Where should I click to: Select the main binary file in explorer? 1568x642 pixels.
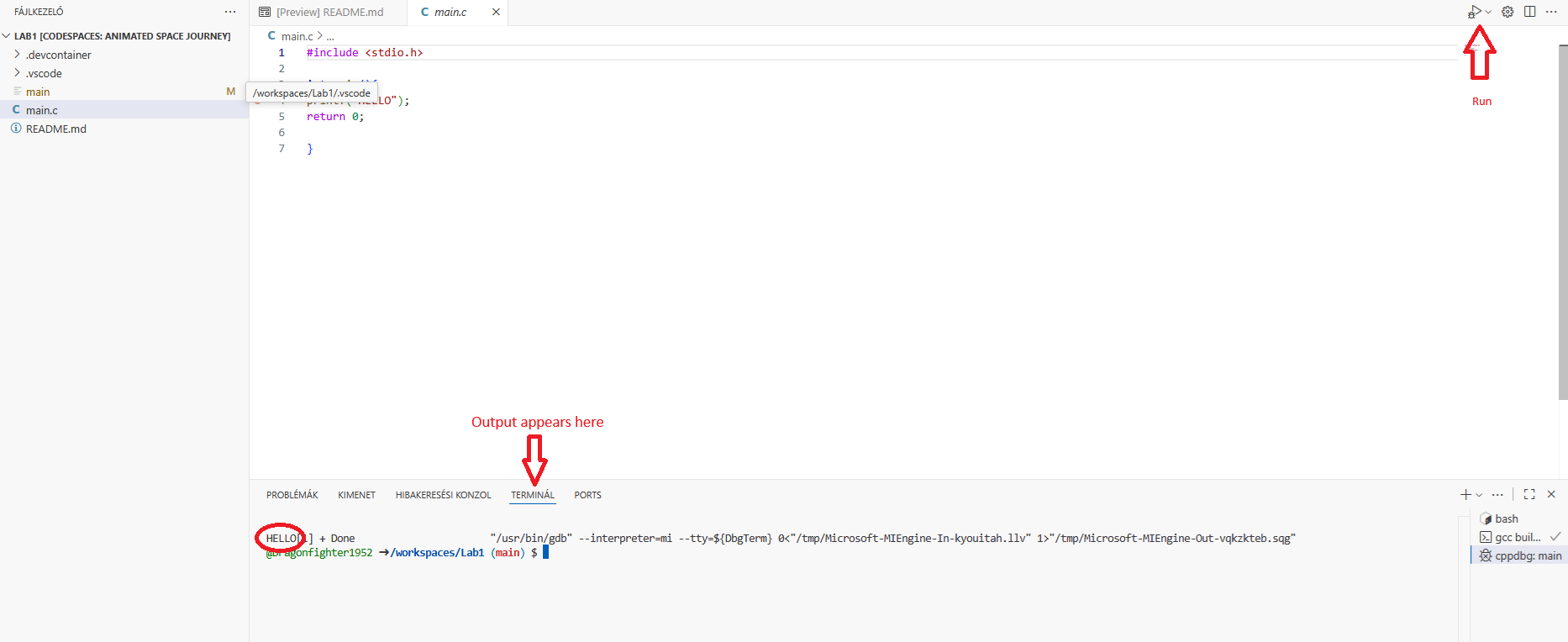pyautogui.click(x=38, y=92)
